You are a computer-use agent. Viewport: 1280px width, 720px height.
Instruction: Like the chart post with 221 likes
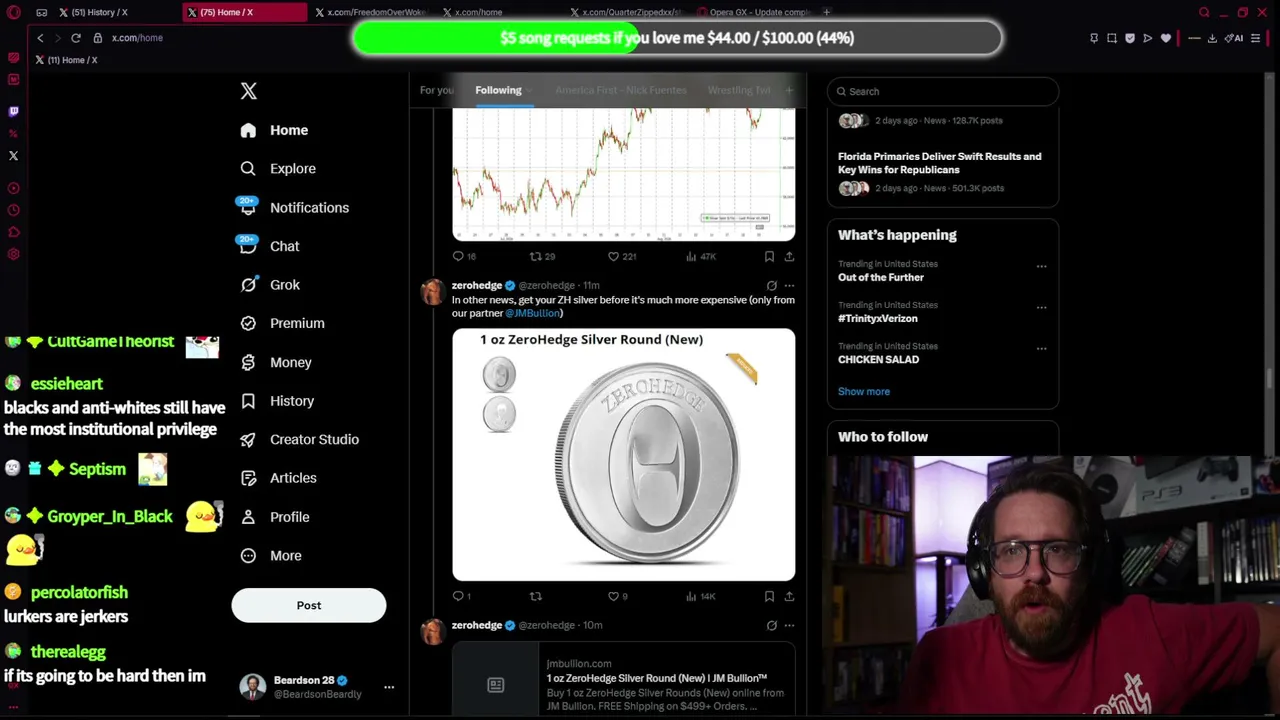point(622,257)
